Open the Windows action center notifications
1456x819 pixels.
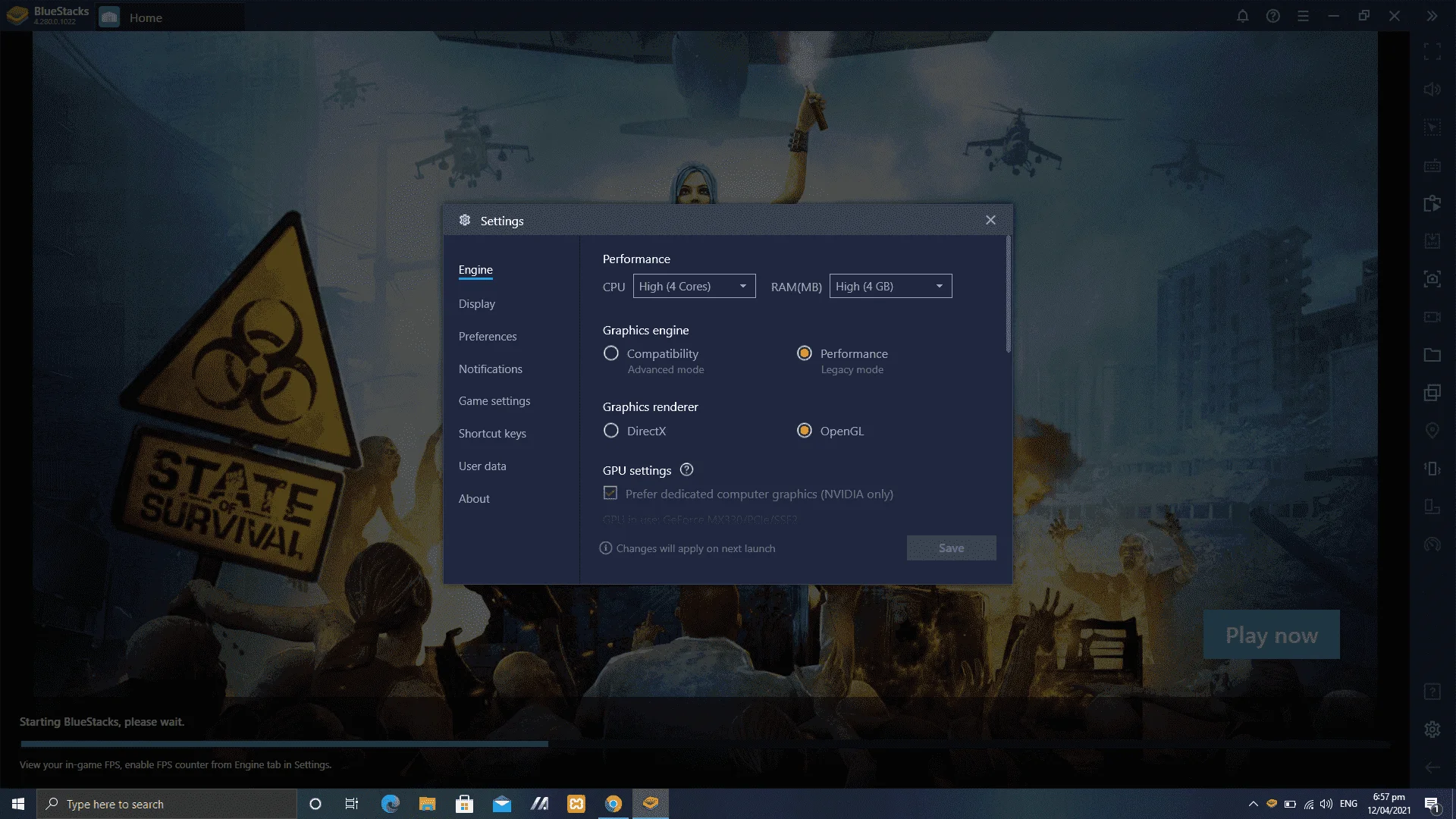click(x=1432, y=804)
